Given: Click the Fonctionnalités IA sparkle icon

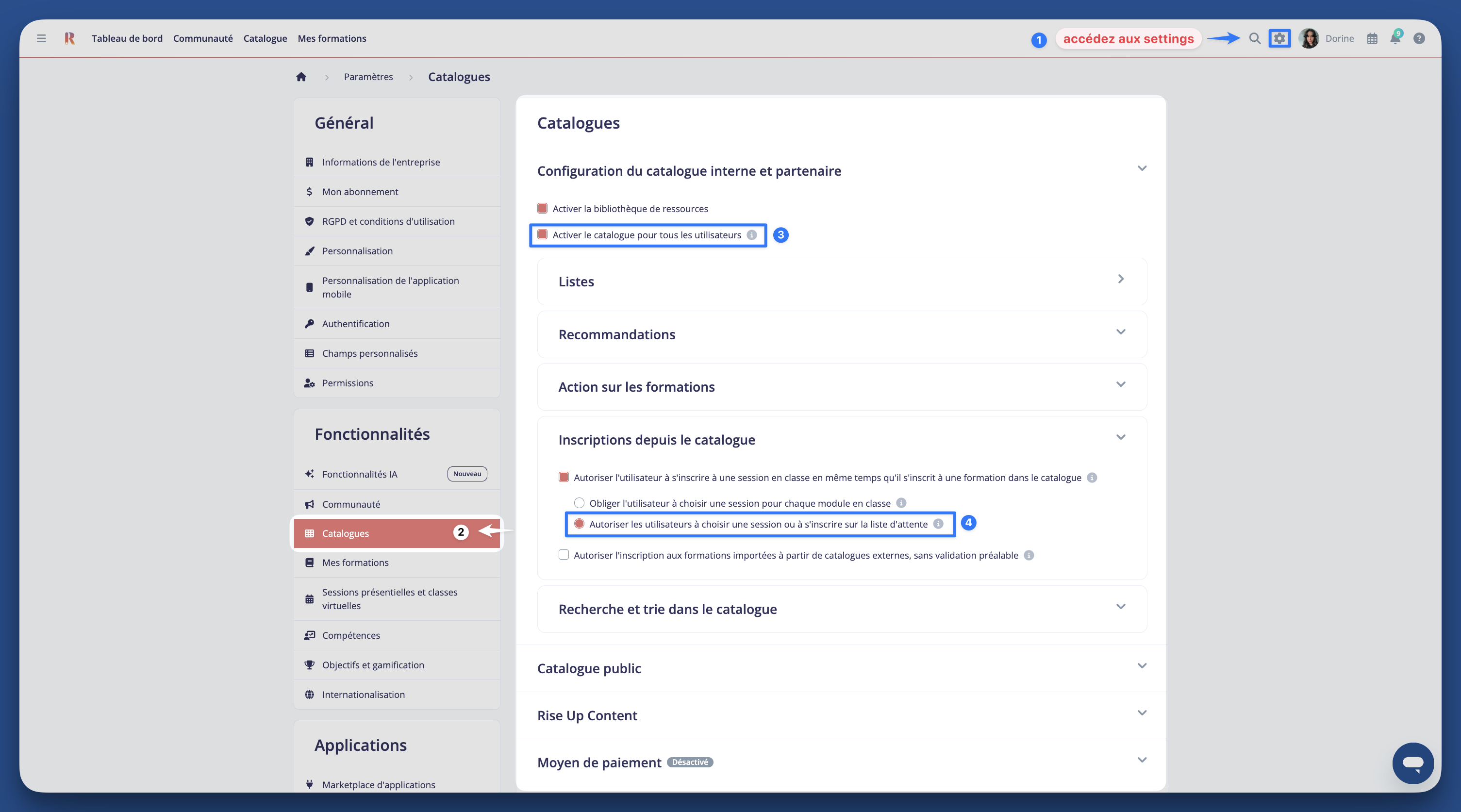Looking at the screenshot, I should [309, 474].
